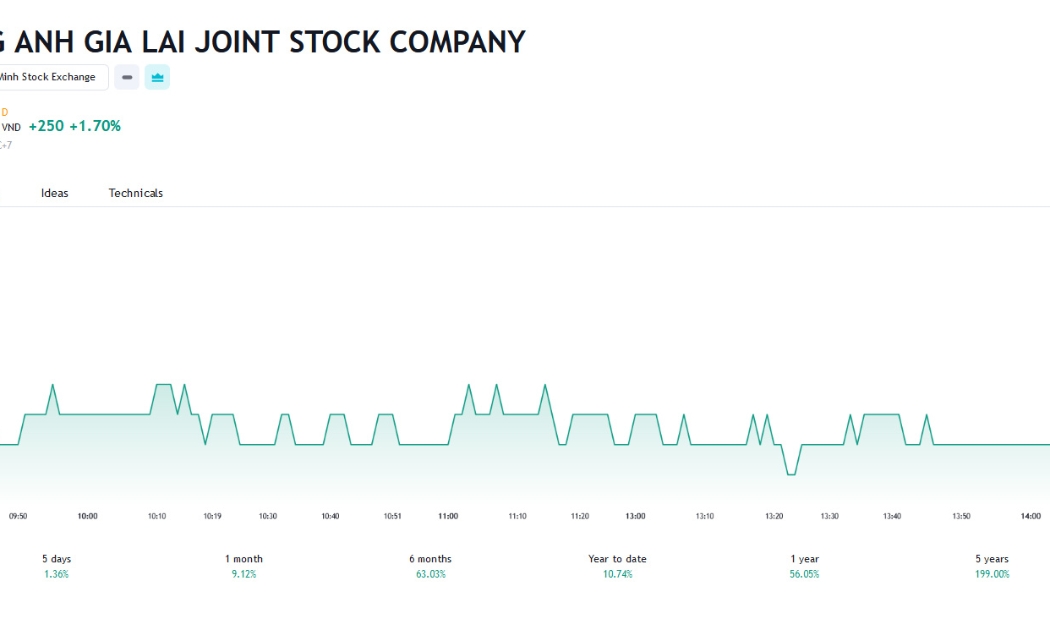The image size is (1050, 630).
Task: Switch to the Technicals tab
Action: 136,193
